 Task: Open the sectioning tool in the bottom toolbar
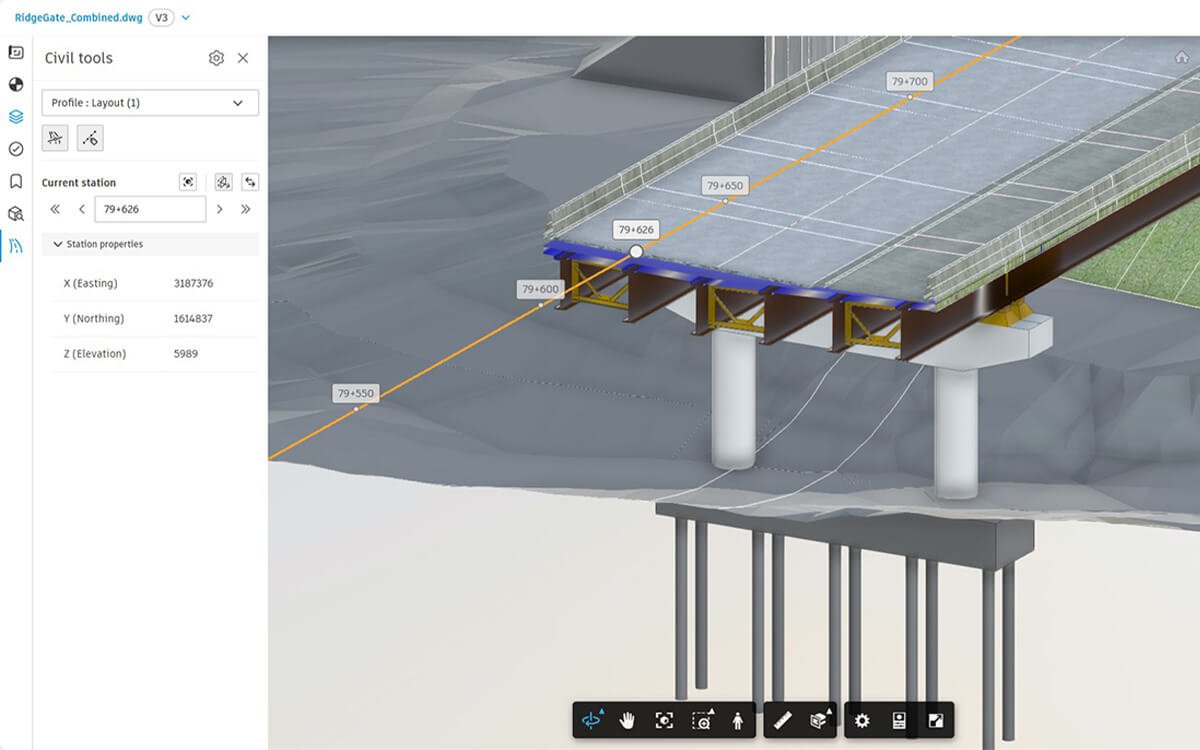[x=822, y=719]
